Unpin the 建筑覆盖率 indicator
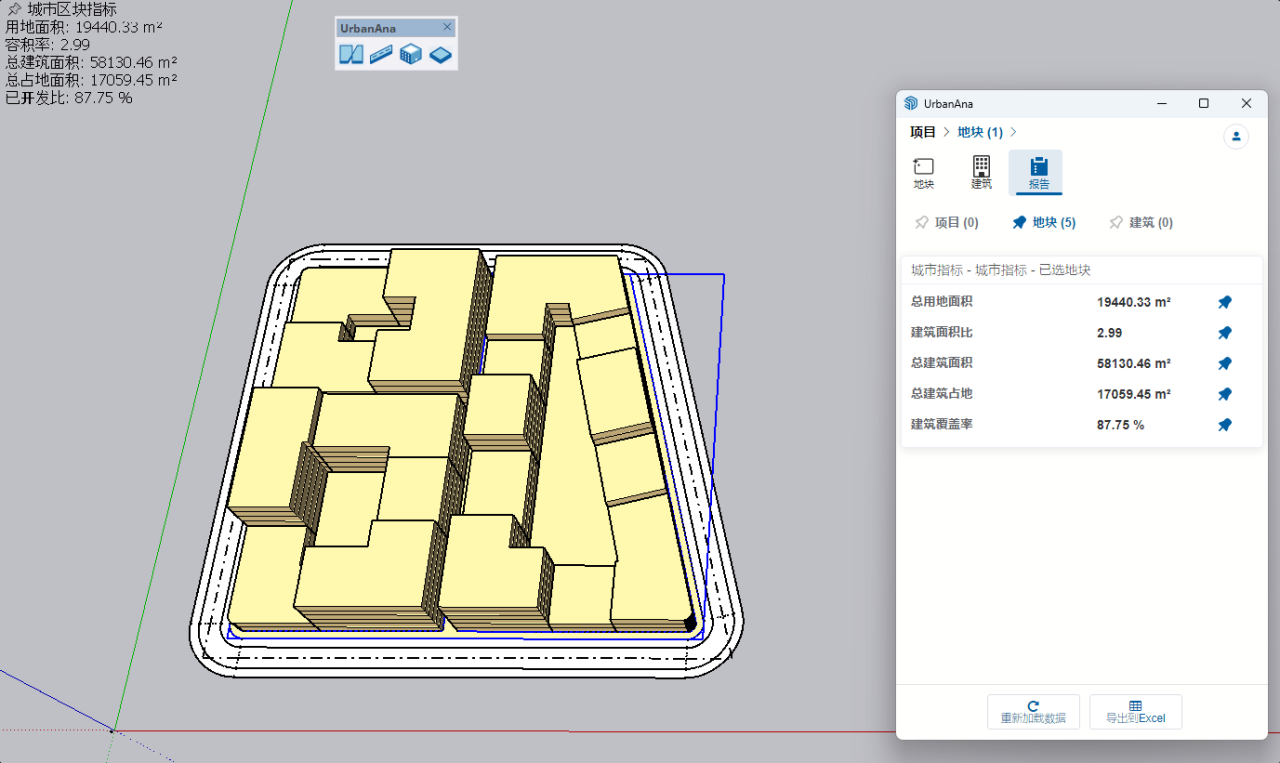The height and width of the screenshot is (763, 1280). click(x=1225, y=425)
